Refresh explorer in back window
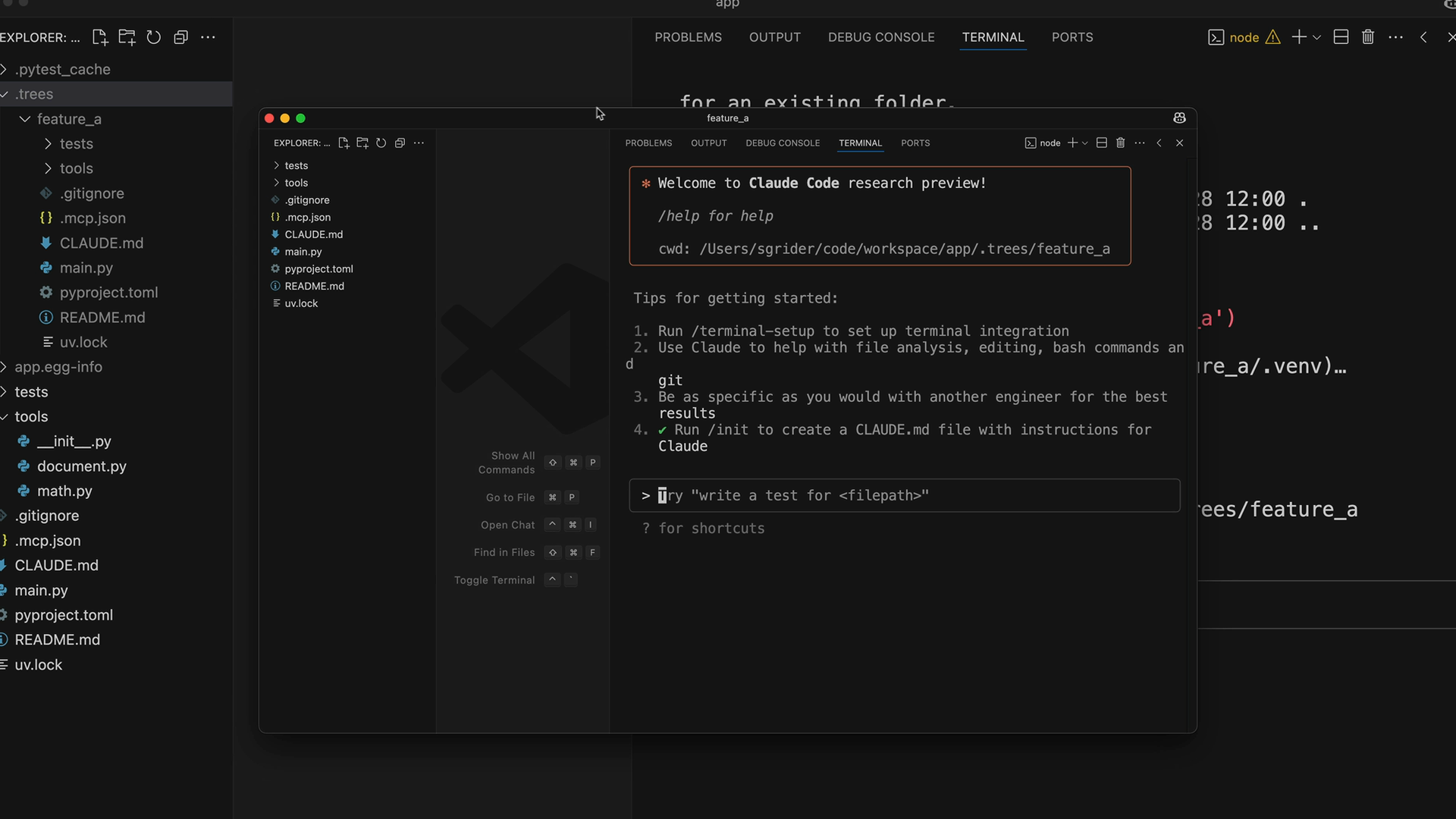The width and height of the screenshot is (1456, 819). click(x=154, y=37)
